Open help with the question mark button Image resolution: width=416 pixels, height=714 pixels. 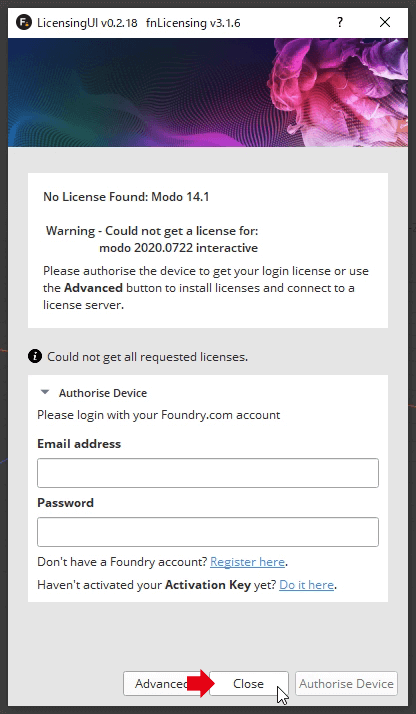point(340,22)
